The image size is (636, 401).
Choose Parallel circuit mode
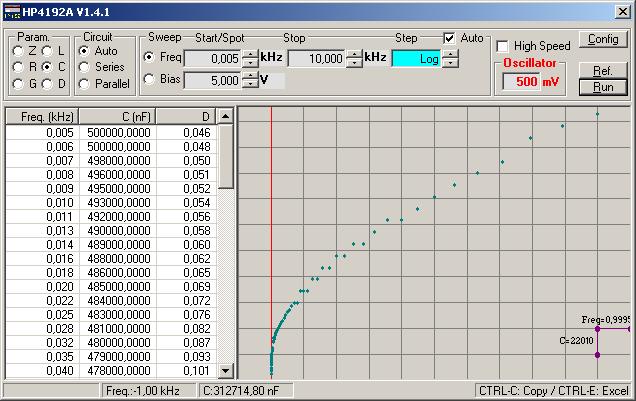[84, 84]
